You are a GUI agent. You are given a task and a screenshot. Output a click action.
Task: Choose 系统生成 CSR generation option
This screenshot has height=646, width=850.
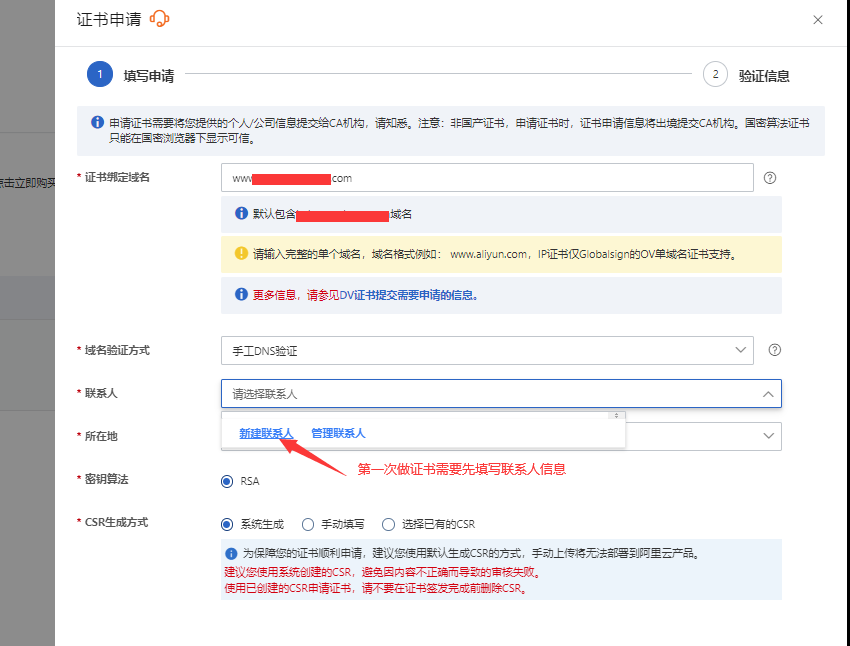(227, 524)
